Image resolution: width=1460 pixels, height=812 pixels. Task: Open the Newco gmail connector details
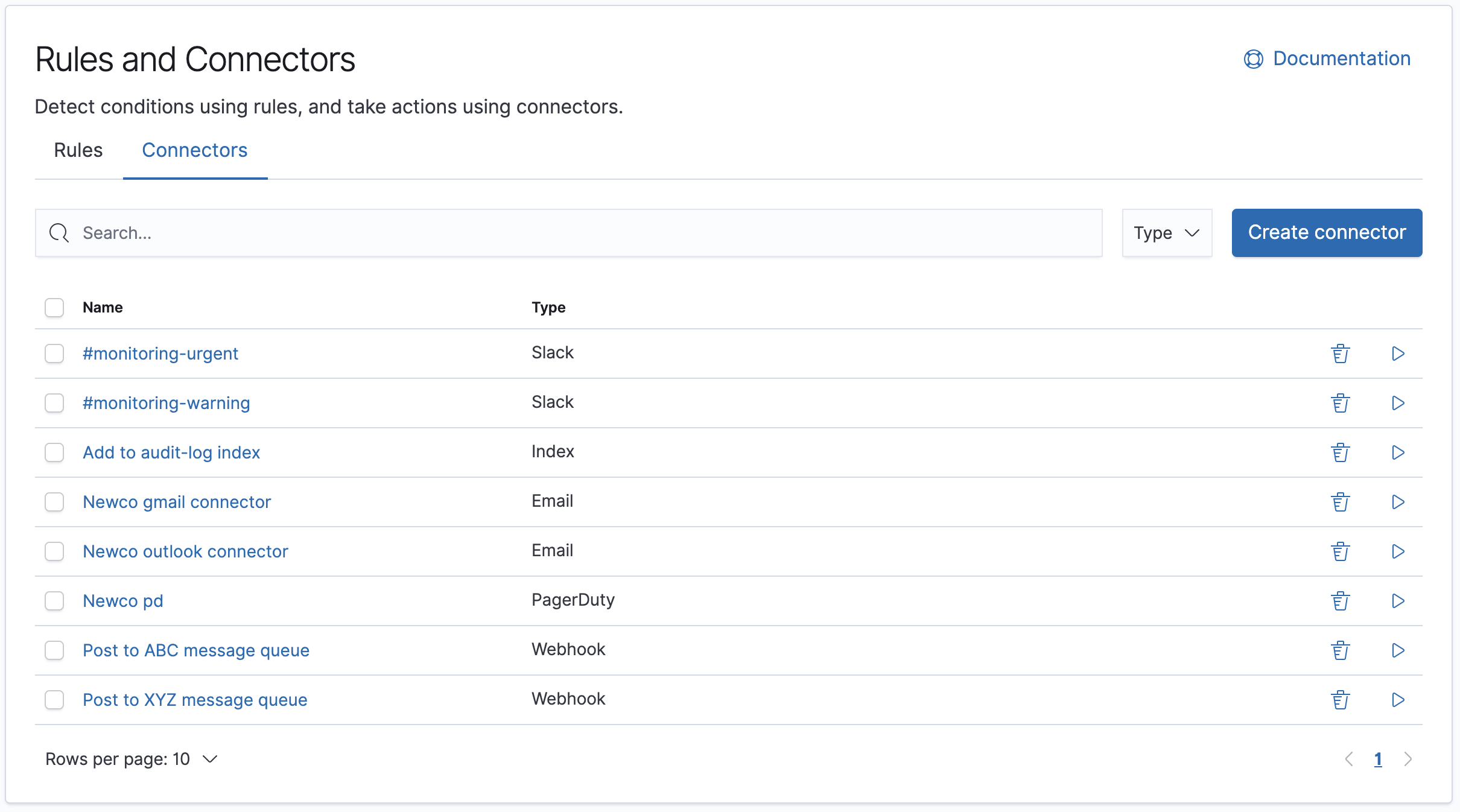(x=177, y=501)
